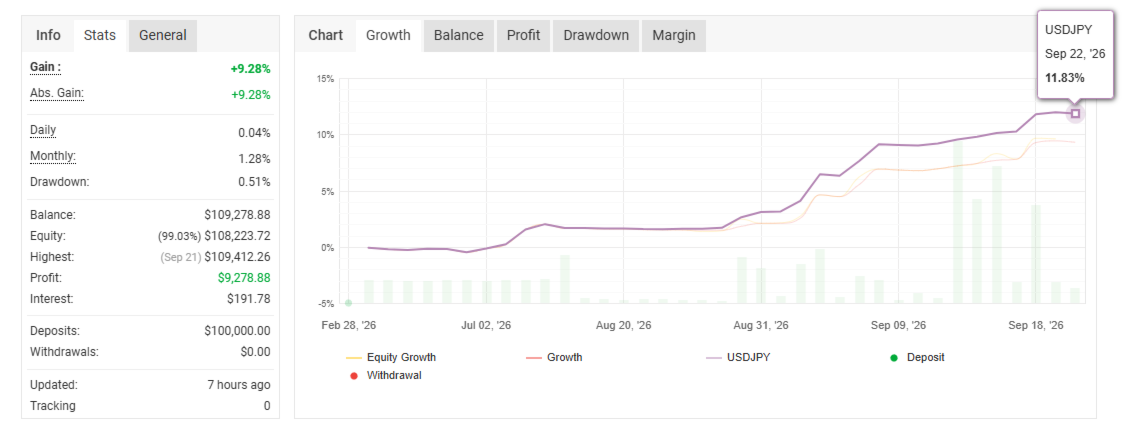This screenshot has width=1124, height=429.
Task: Click the Abs. Gain label
Action: pyautogui.click(x=57, y=93)
